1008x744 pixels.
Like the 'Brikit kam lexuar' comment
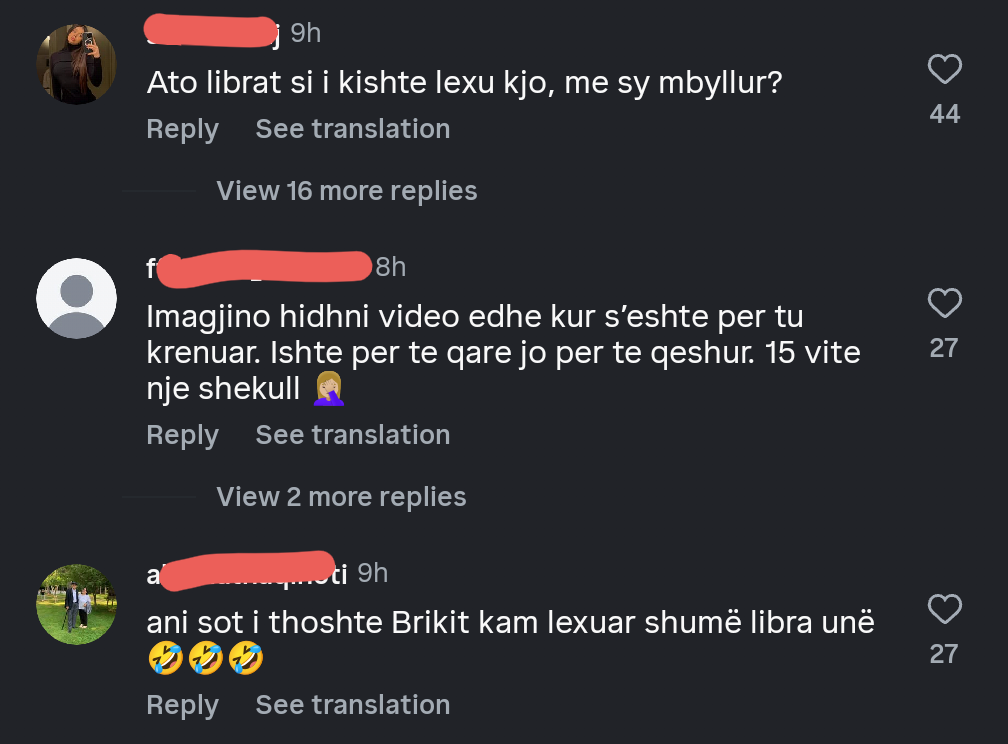click(x=944, y=609)
